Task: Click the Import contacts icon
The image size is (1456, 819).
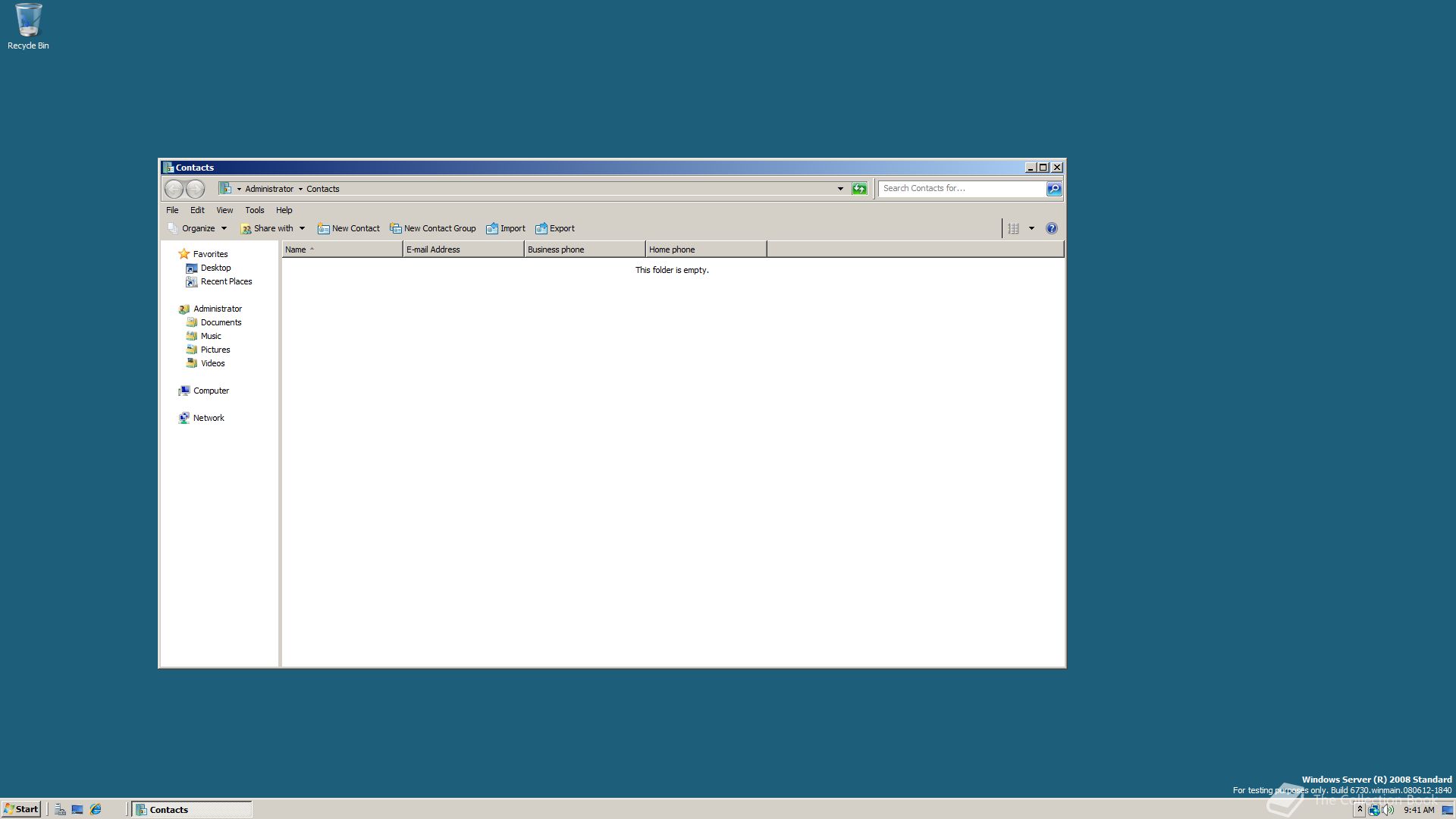Action: coord(492,228)
